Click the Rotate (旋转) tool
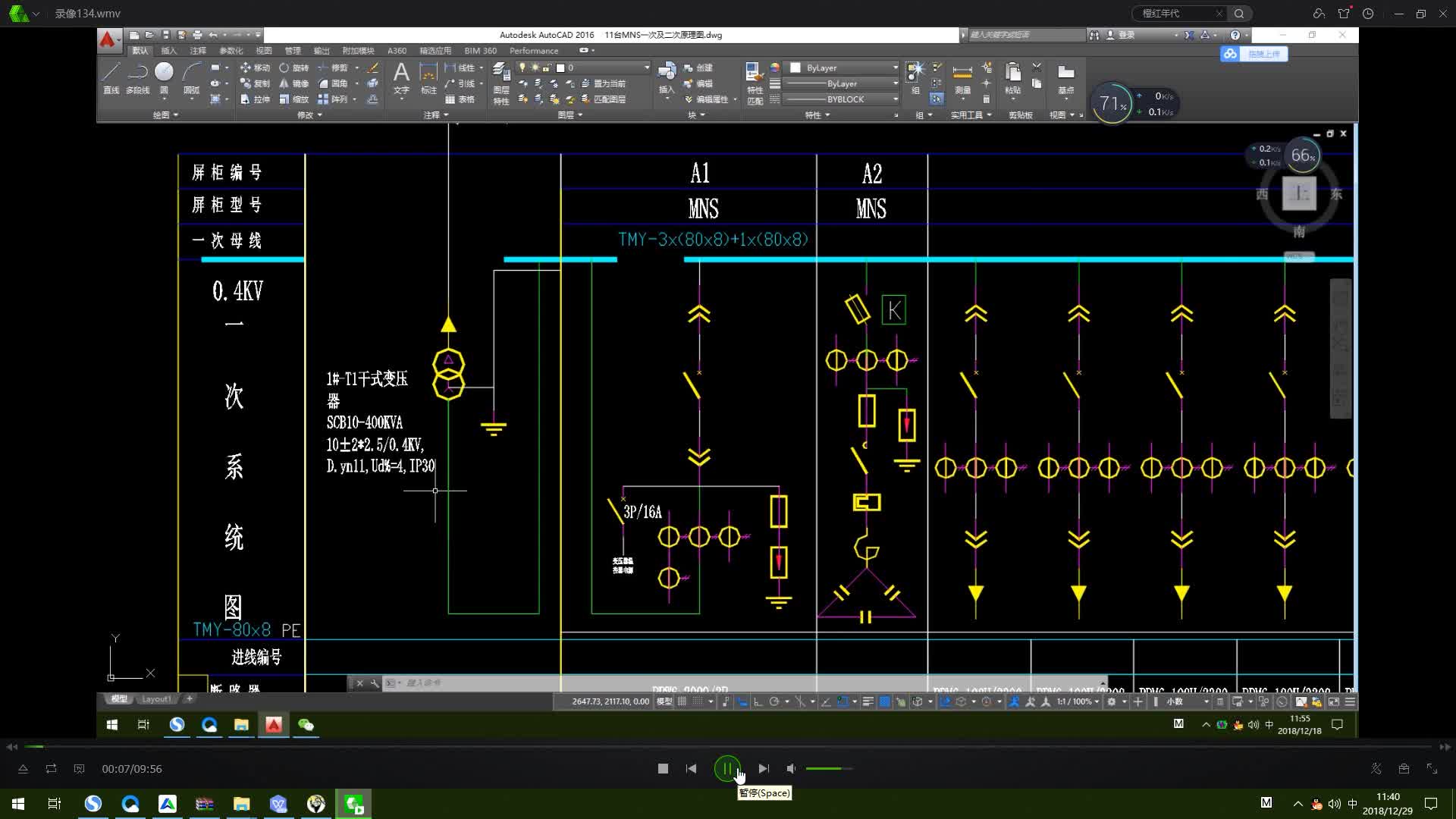 click(x=293, y=67)
